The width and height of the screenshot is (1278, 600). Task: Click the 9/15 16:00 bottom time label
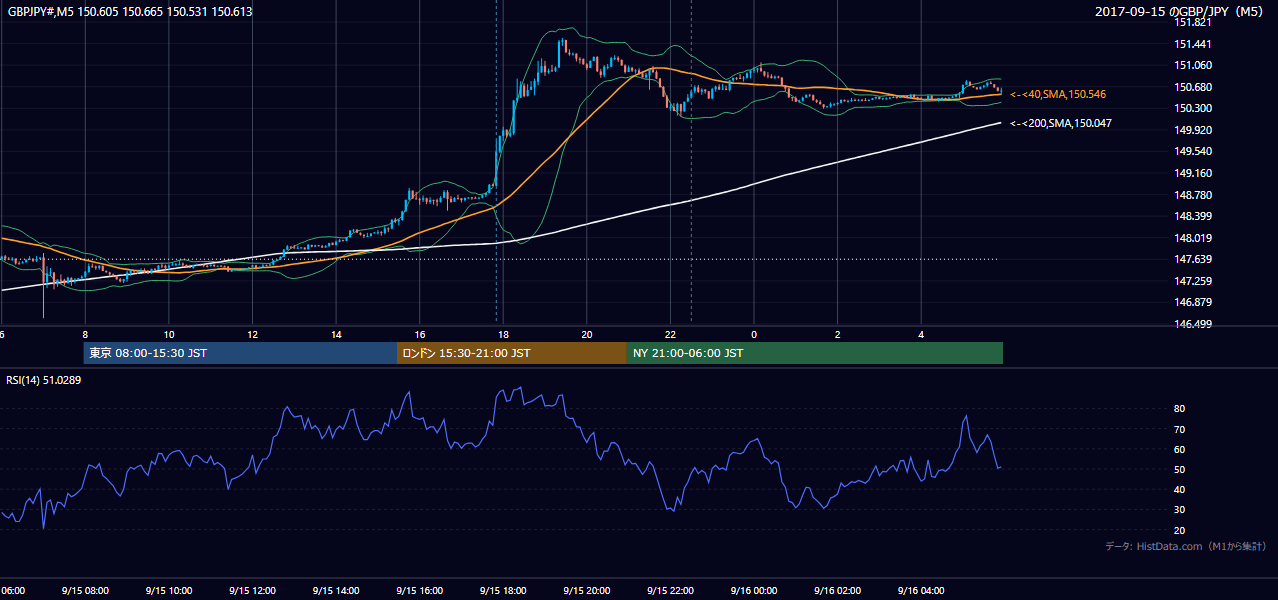coord(419,591)
